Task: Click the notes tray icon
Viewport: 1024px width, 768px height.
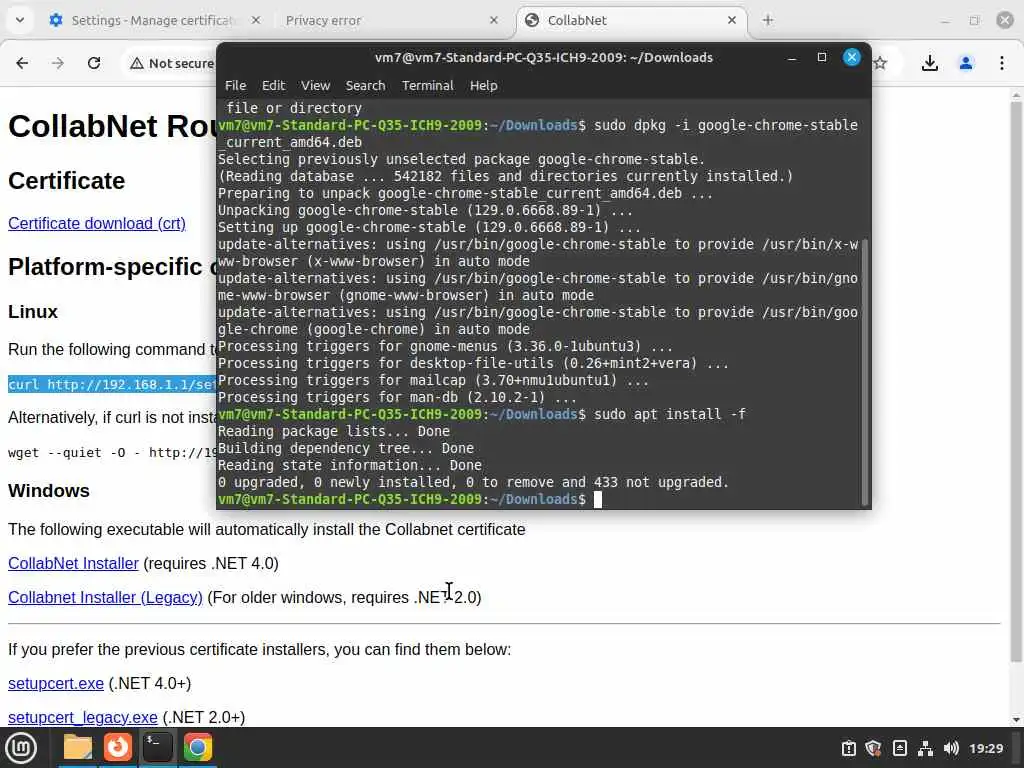Action: point(900,748)
